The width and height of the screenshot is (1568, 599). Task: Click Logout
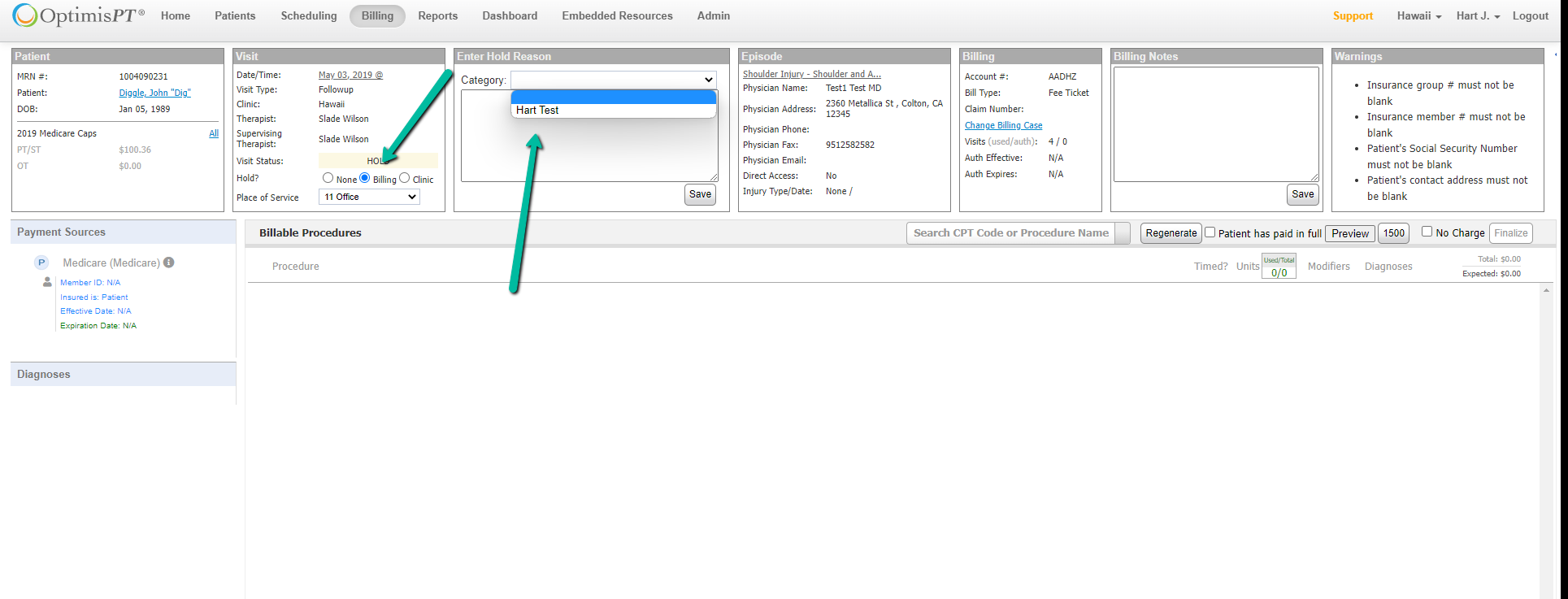click(x=1531, y=15)
